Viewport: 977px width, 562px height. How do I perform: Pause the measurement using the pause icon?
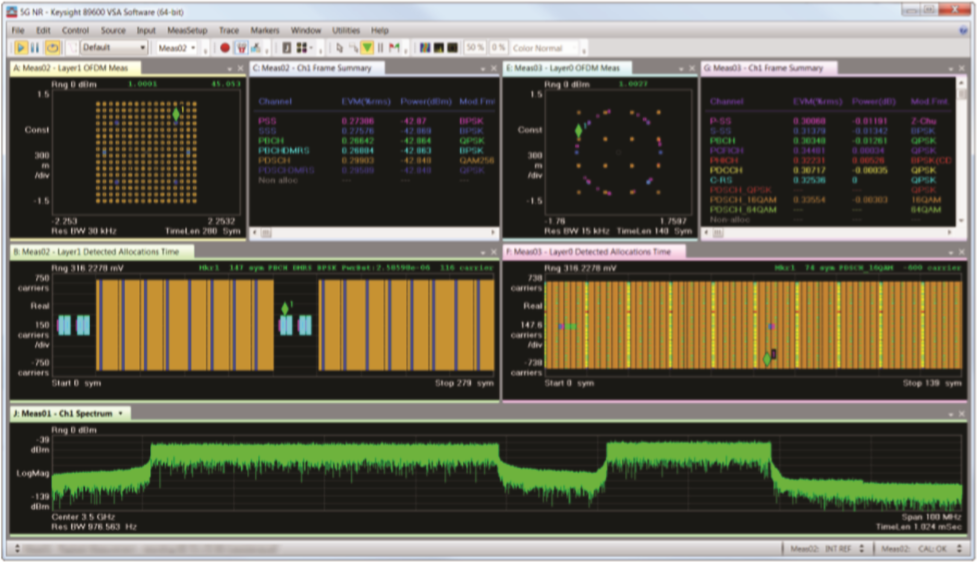[36, 47]
